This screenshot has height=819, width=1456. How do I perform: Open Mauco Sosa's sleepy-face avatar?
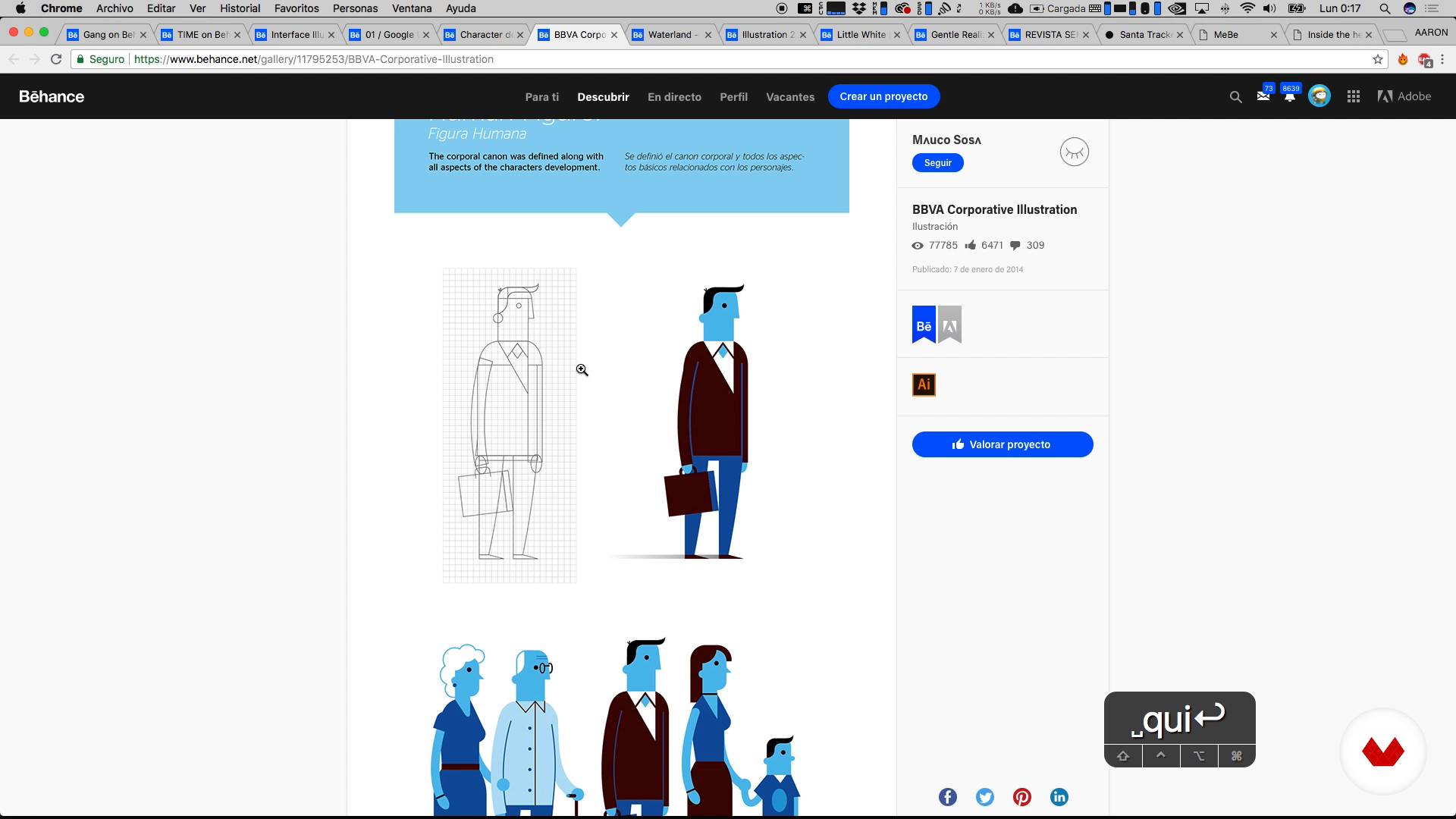click(1075, 152)
